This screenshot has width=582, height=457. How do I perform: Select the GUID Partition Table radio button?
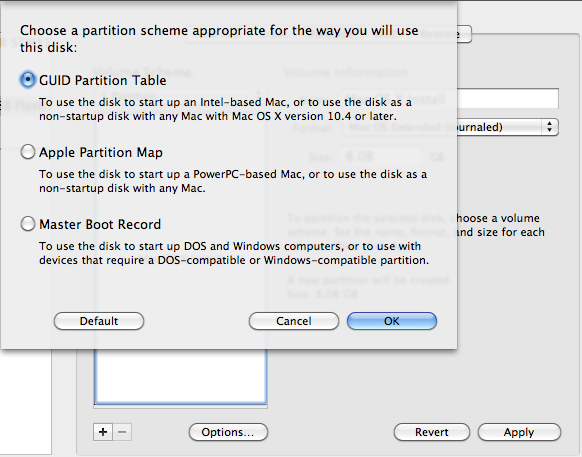click(28, 79)
